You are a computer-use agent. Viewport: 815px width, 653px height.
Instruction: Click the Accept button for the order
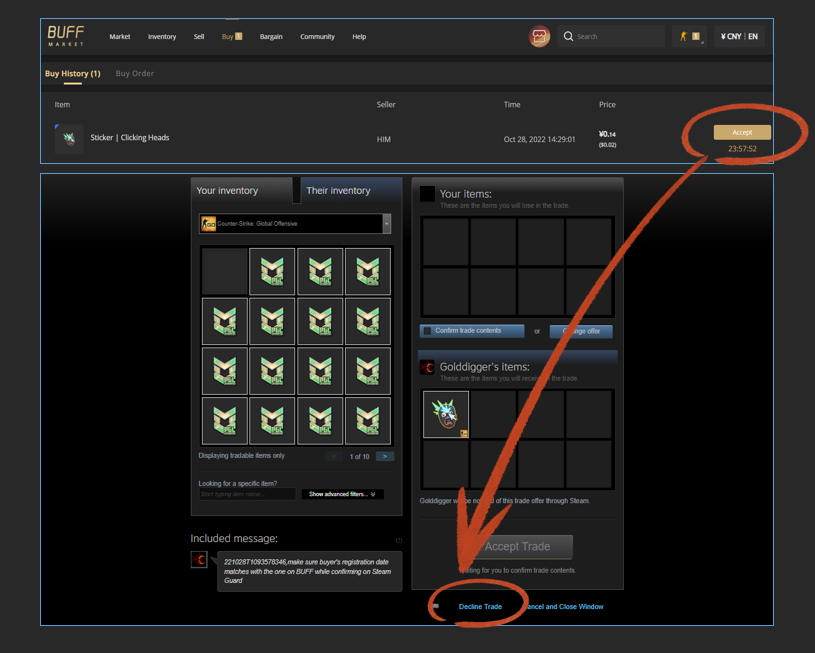coord(742,131)
